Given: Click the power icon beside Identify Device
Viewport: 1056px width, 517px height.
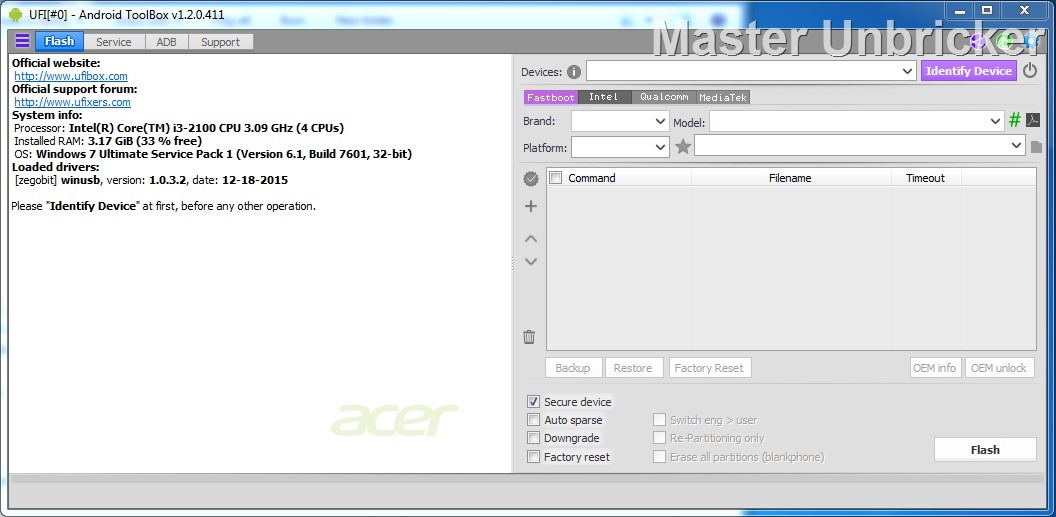Looking at the screenshot, I should (x=1030, y=71).
